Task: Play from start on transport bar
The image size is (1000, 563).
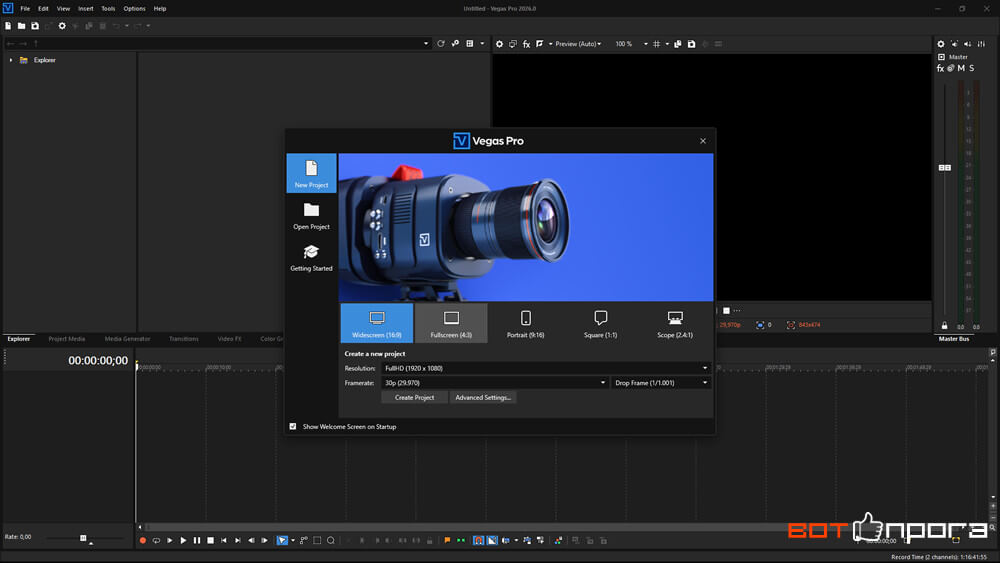Action: point(170,541)
